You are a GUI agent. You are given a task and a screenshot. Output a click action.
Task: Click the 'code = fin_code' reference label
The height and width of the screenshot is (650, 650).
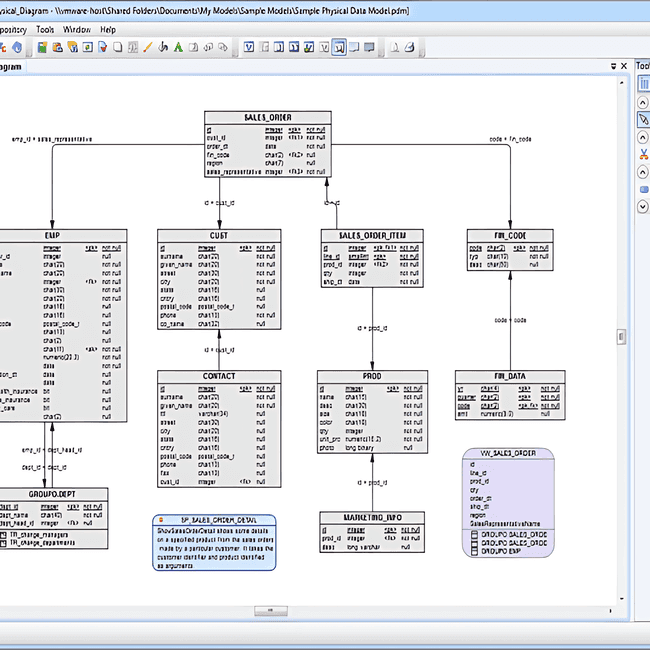pyautogui.click(x=510, y=139)
